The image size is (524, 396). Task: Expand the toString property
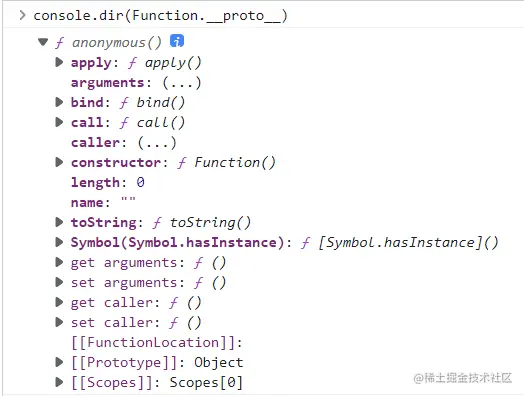pos(59,222)
